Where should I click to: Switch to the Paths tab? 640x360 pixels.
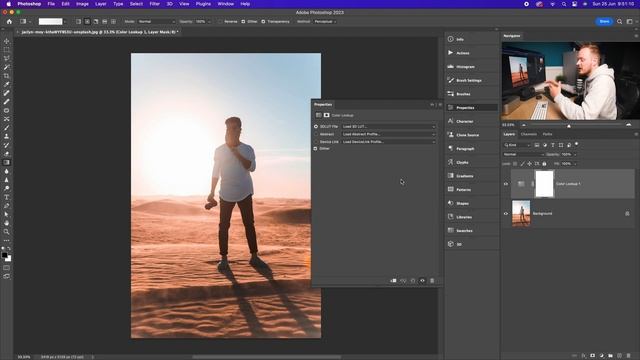point(547,134)
